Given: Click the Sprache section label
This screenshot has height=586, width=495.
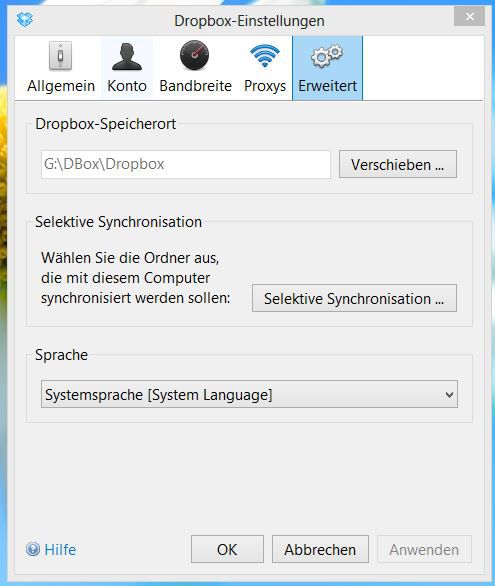Looking at the screenshot, I should 61,355.
